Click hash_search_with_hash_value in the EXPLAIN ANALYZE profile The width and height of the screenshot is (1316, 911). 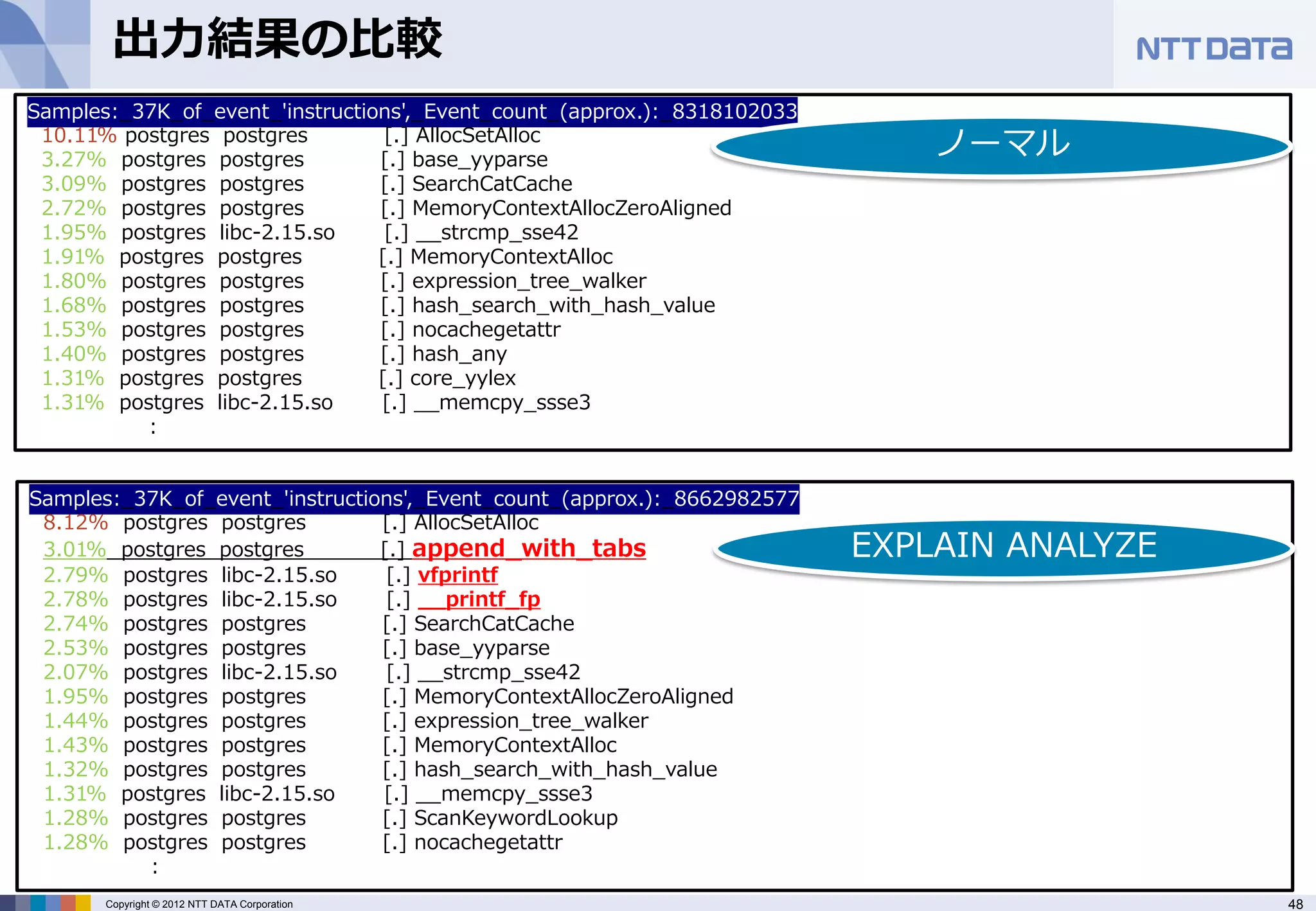pyautogui.click(x=565, y=770)
